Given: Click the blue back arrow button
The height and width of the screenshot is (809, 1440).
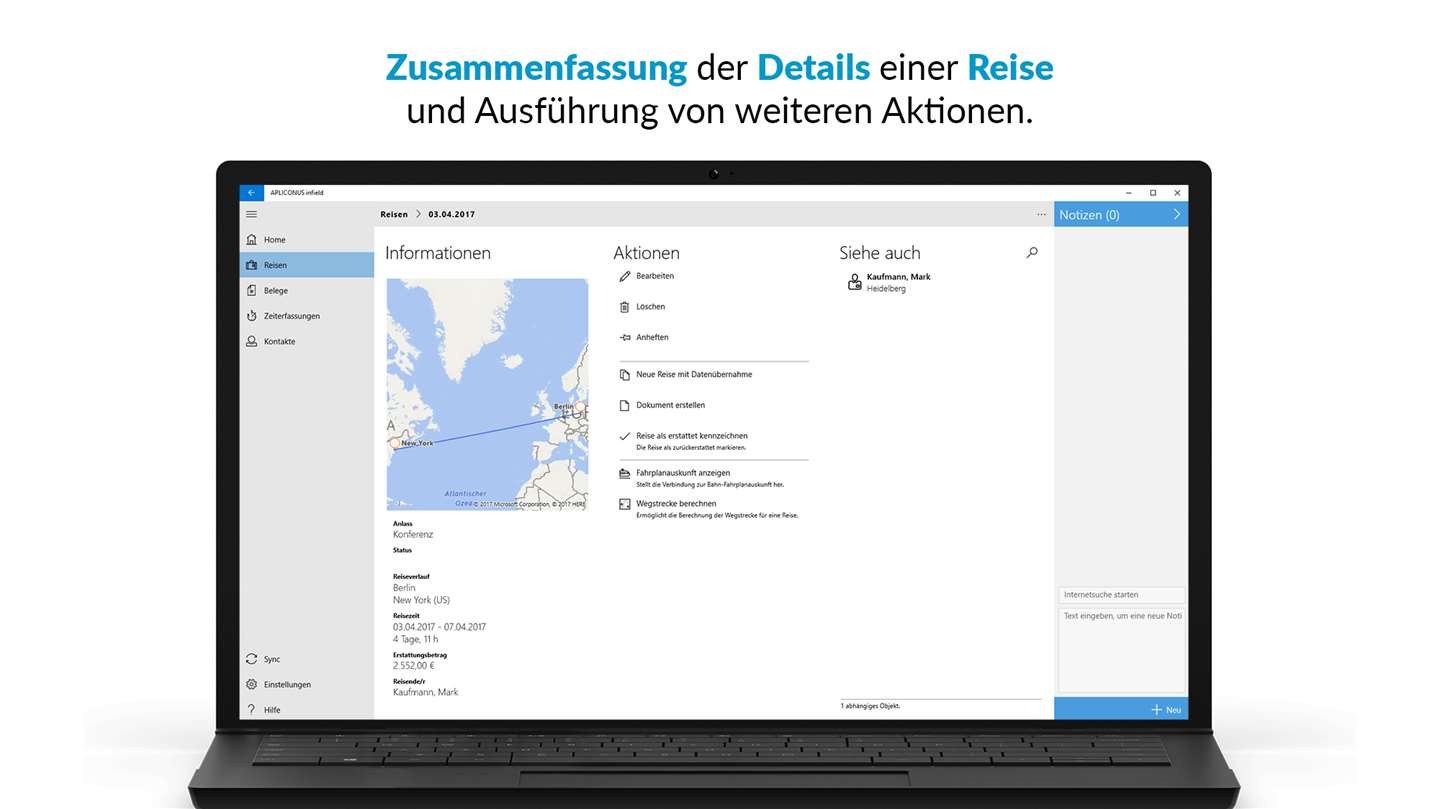Looking at the screenshot, I should [251, 192].
